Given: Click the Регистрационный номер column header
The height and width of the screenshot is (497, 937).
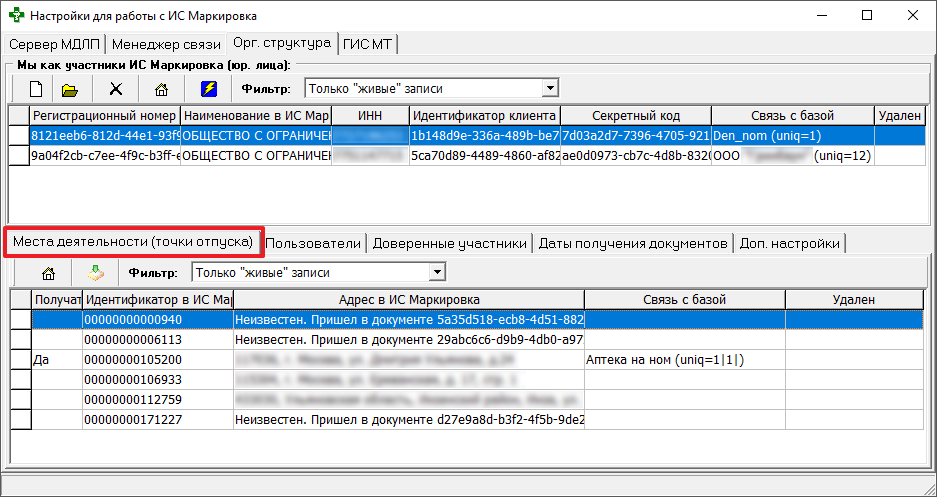Looking at the screenshot, I should (105, 116).
